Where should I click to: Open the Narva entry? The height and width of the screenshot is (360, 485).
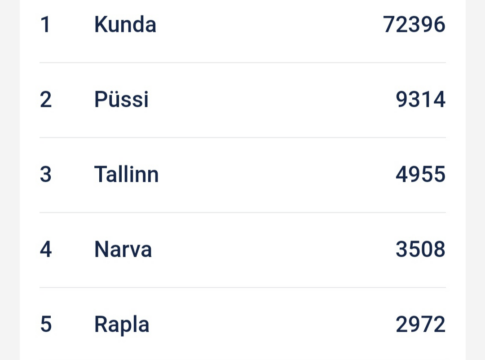[x=123, y=249]
